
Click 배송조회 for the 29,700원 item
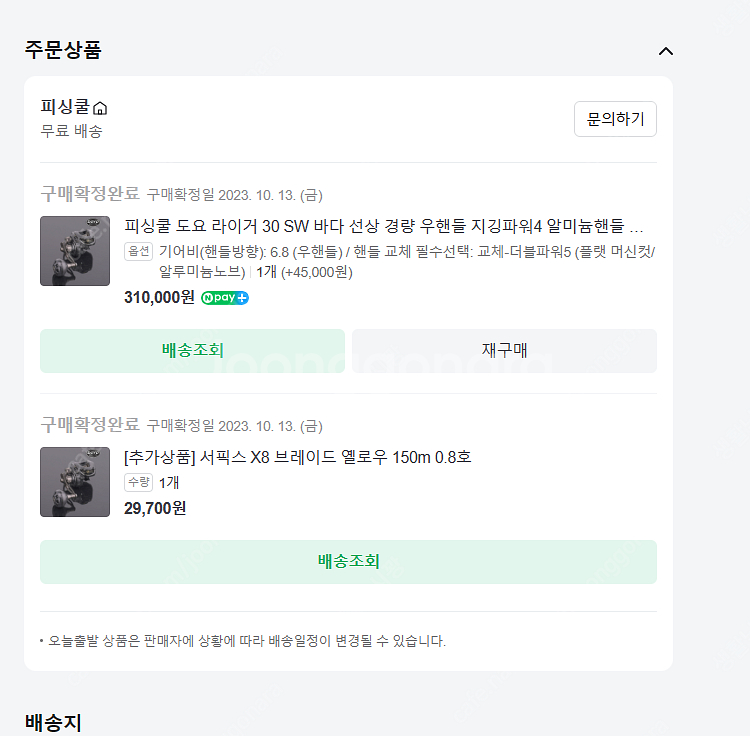click(x=348, y=562)
